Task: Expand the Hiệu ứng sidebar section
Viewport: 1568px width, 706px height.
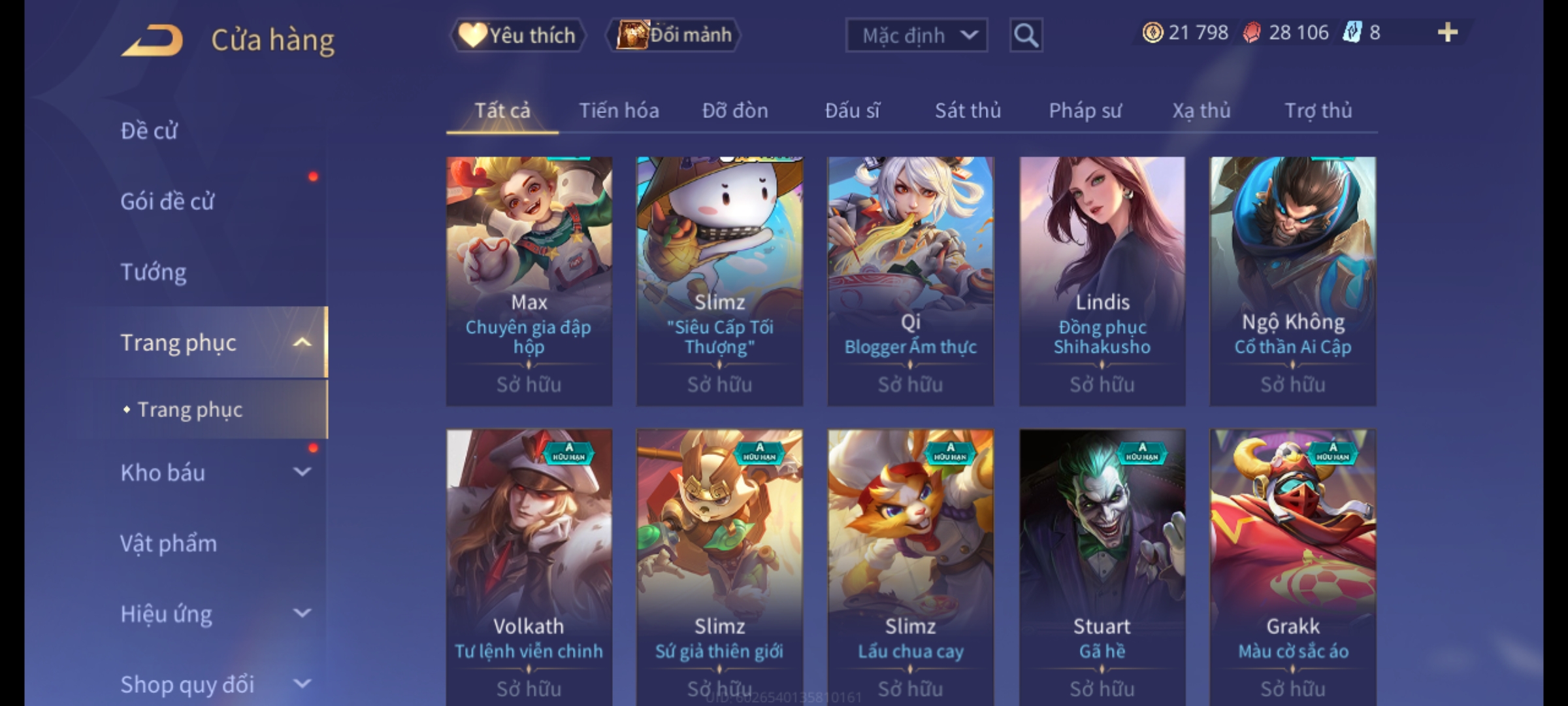Action: tap(302, 613)
